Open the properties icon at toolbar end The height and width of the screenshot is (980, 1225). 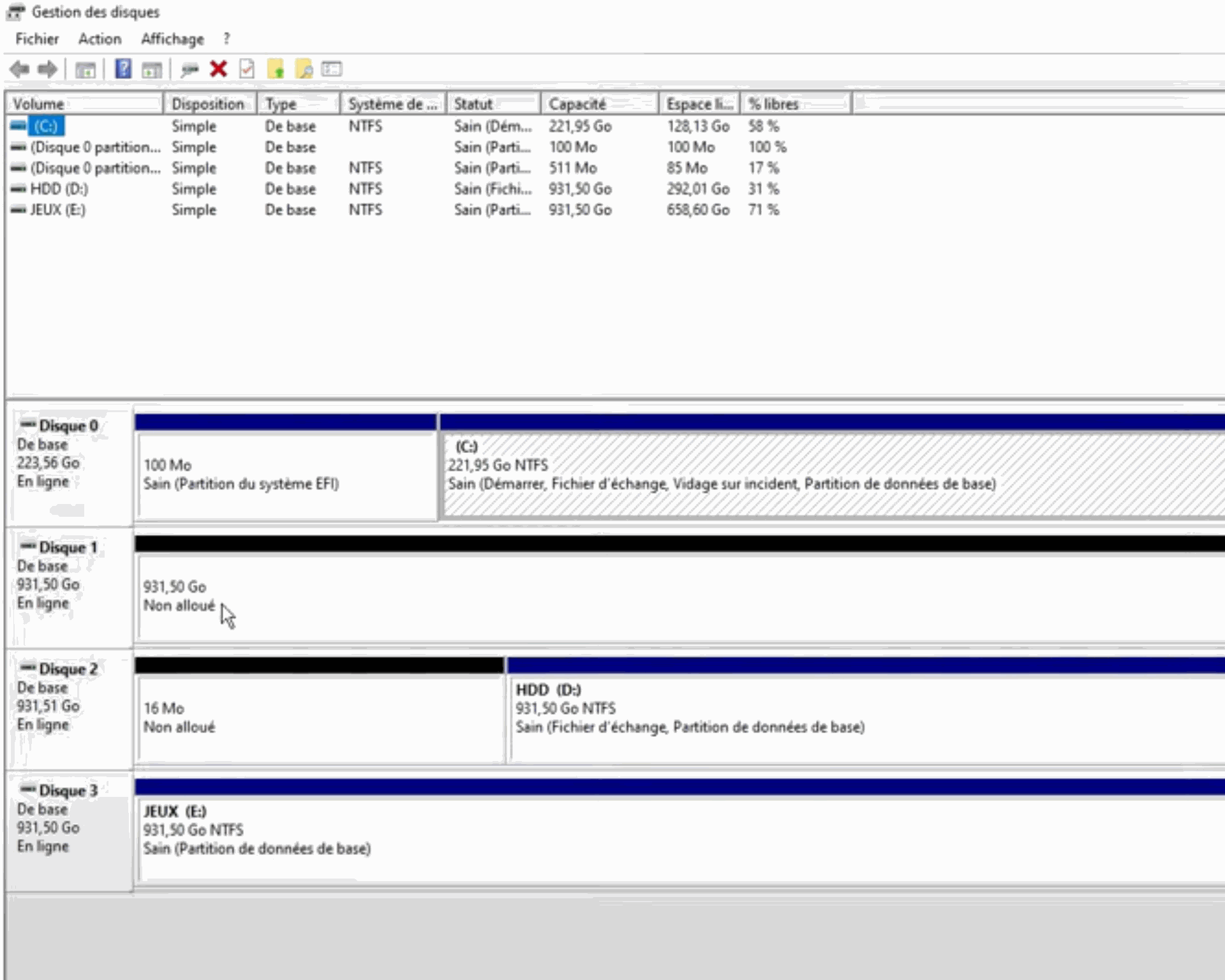(331, 69)
